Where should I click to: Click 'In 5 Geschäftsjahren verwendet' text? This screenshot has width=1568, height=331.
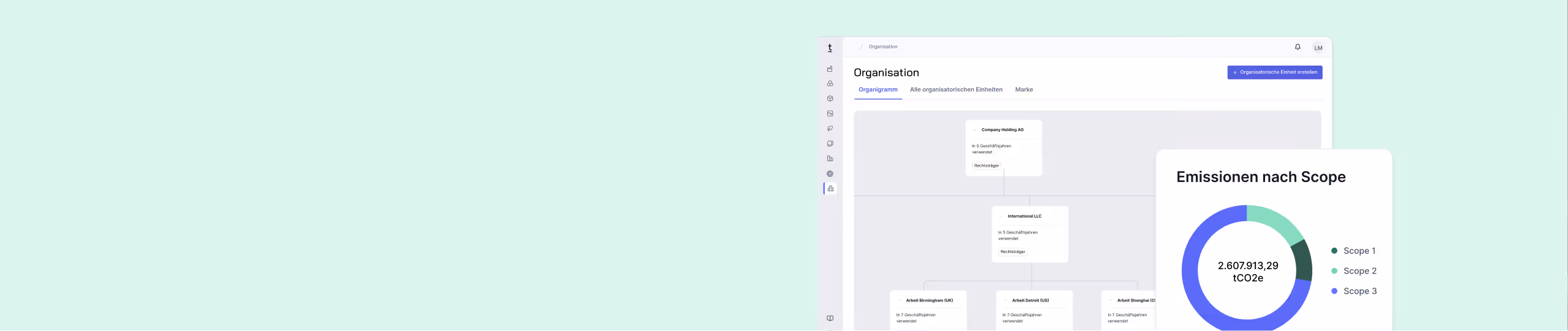point(1018,235)
